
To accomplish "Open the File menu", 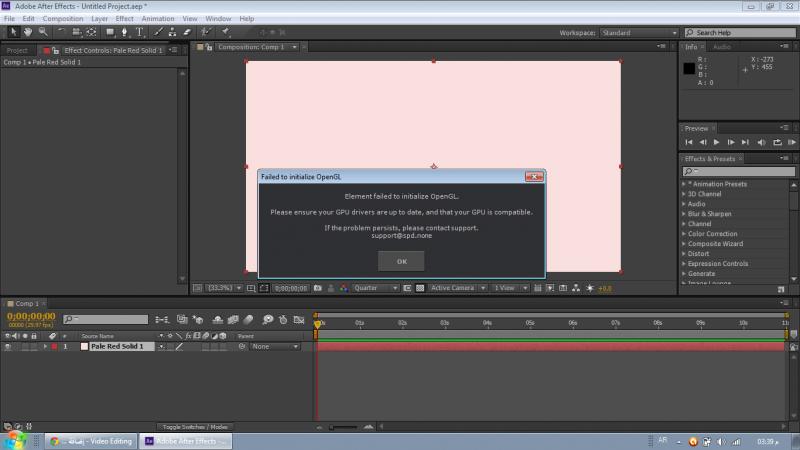I will (9, 18).
